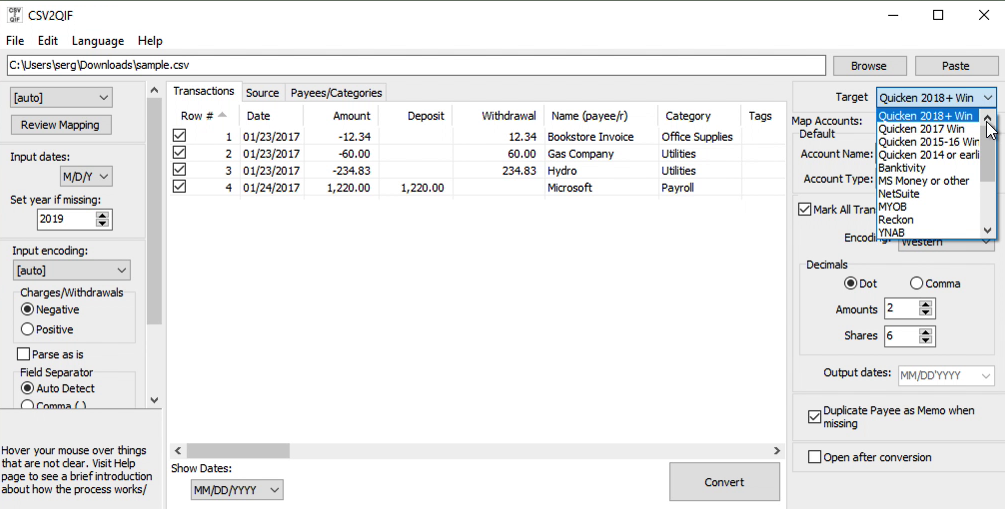
Task: Choose Banktivity in Target list
Action: (928, 167)
